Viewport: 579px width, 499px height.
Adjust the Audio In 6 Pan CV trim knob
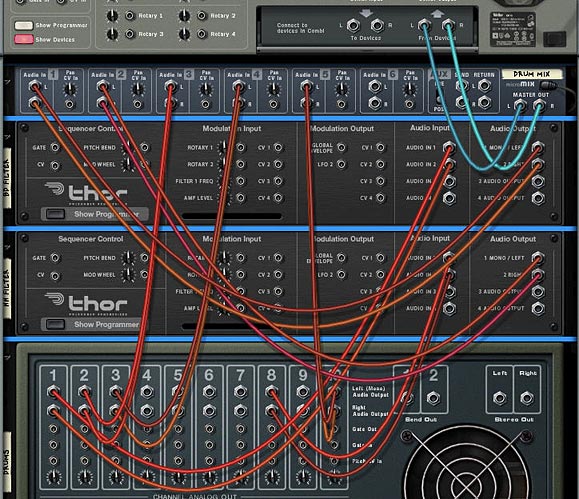pyautogui.click(x=409, y=89)
